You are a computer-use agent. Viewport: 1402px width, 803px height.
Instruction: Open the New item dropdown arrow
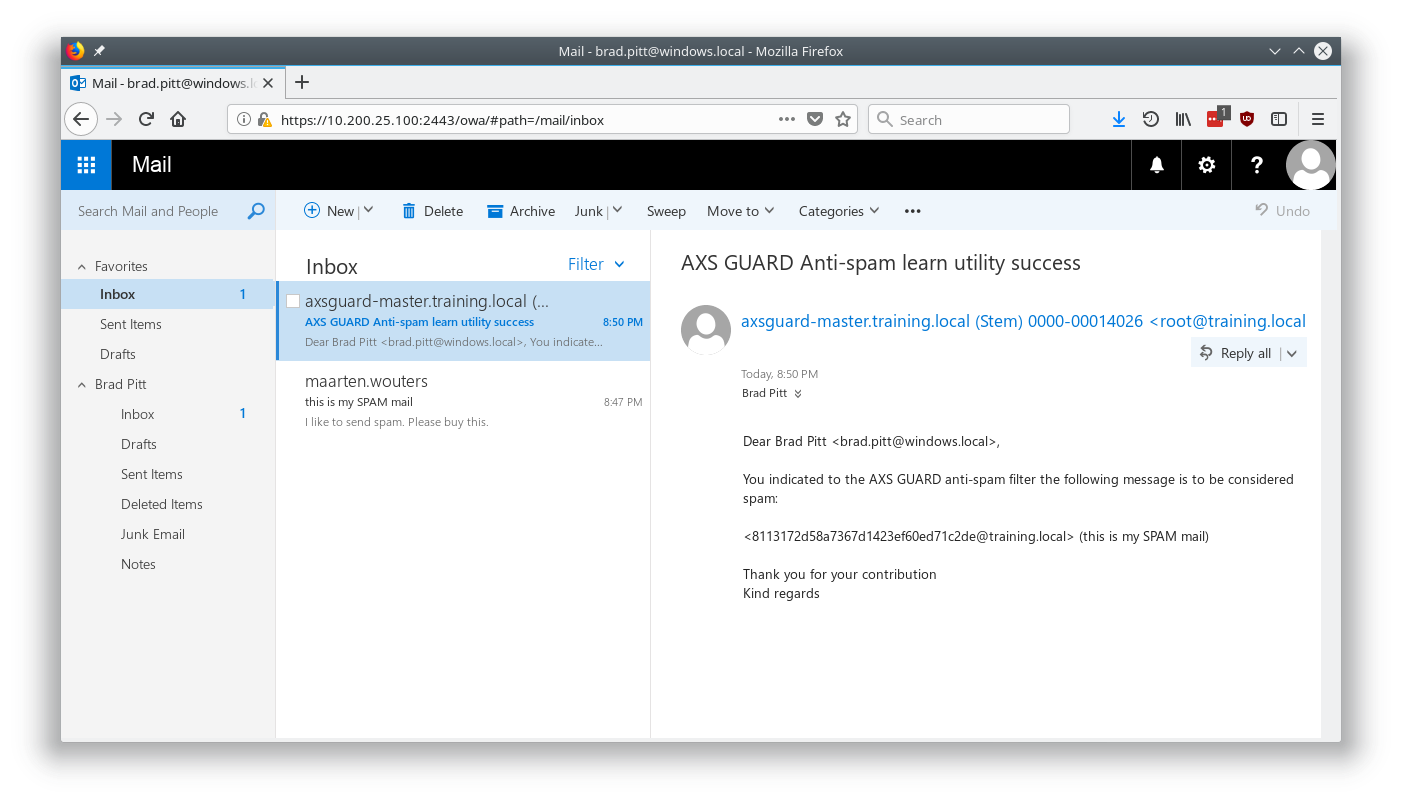coord(368,210)
